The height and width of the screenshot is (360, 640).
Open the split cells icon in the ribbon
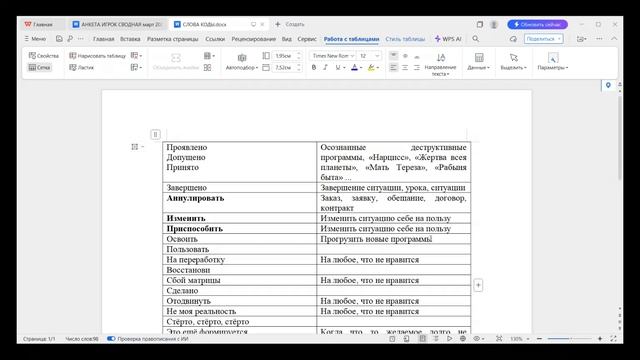(207, 67)
